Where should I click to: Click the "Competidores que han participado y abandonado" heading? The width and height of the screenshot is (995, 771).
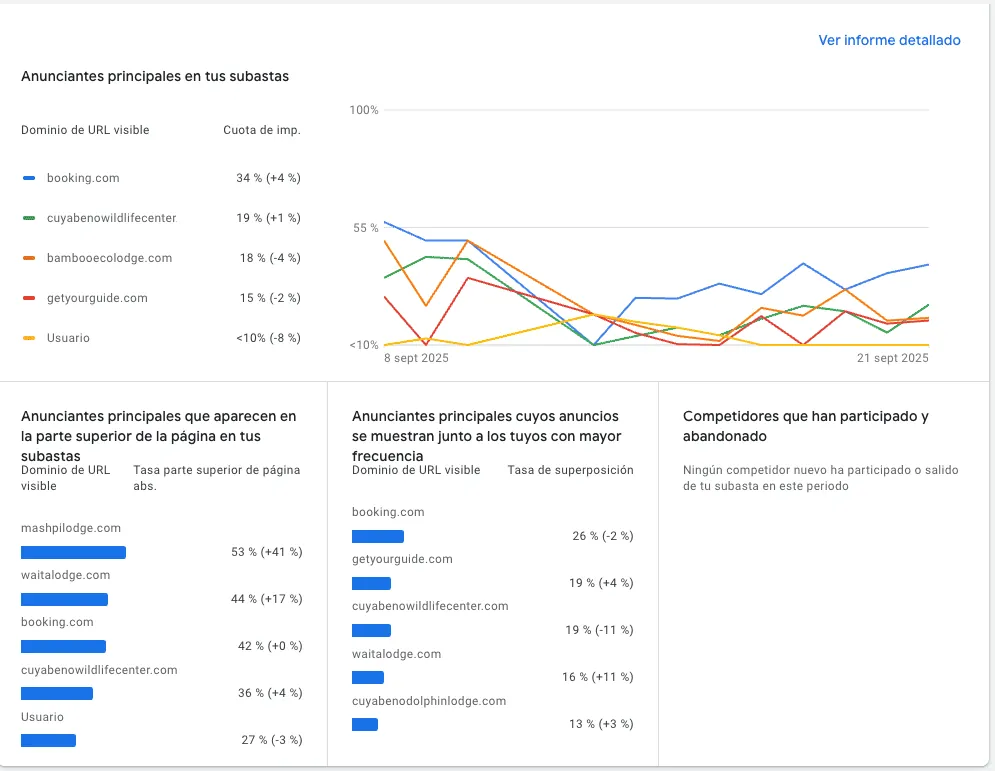tap(806, 426)
